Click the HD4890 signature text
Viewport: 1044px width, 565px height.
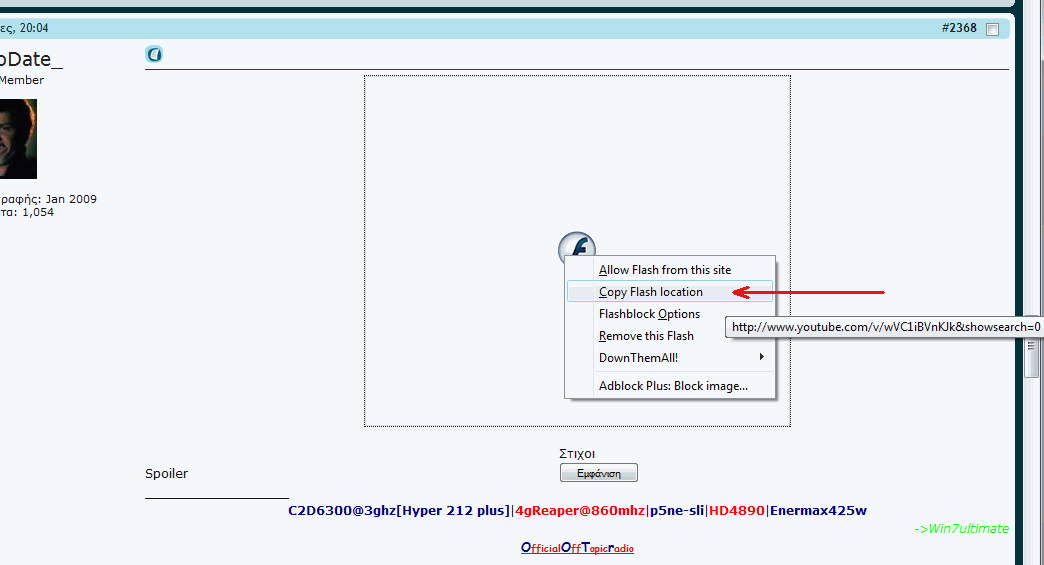point(736,510)
